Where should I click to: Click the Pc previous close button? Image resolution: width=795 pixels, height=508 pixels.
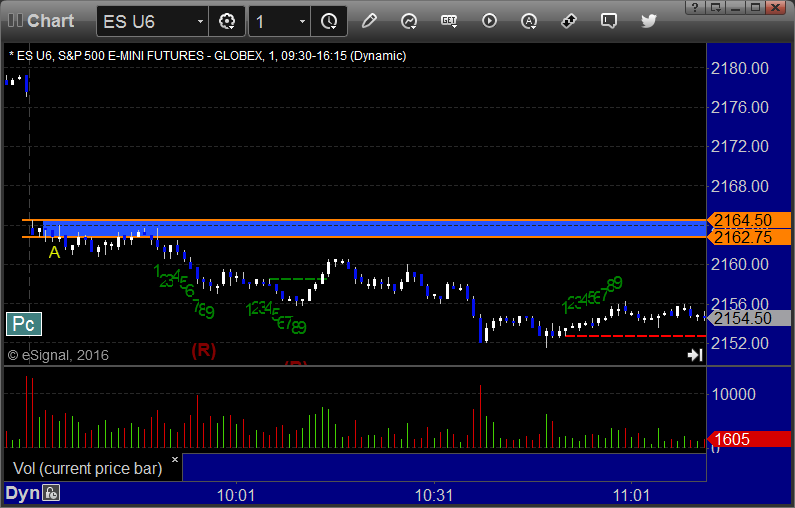24,324
